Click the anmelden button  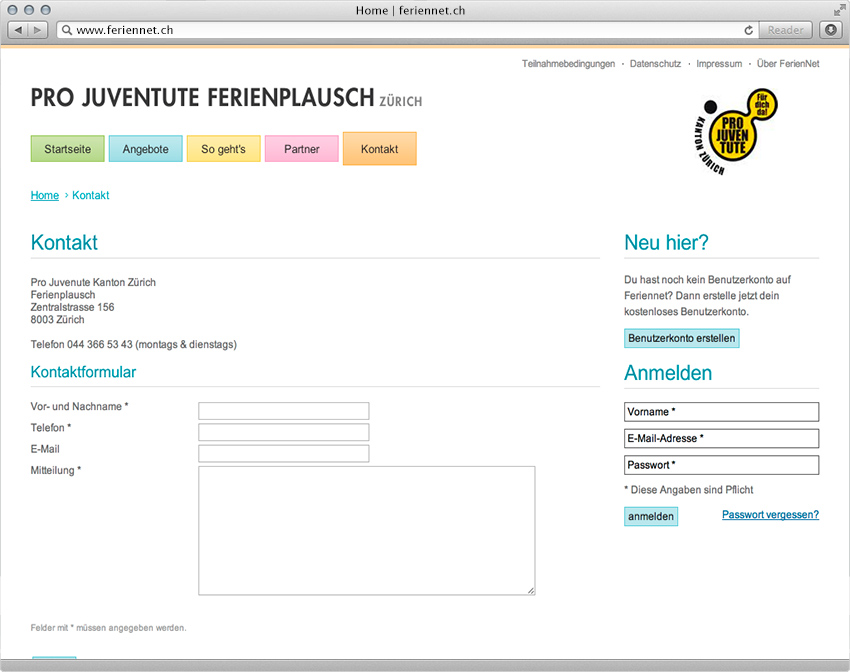[x=651, y=516]
